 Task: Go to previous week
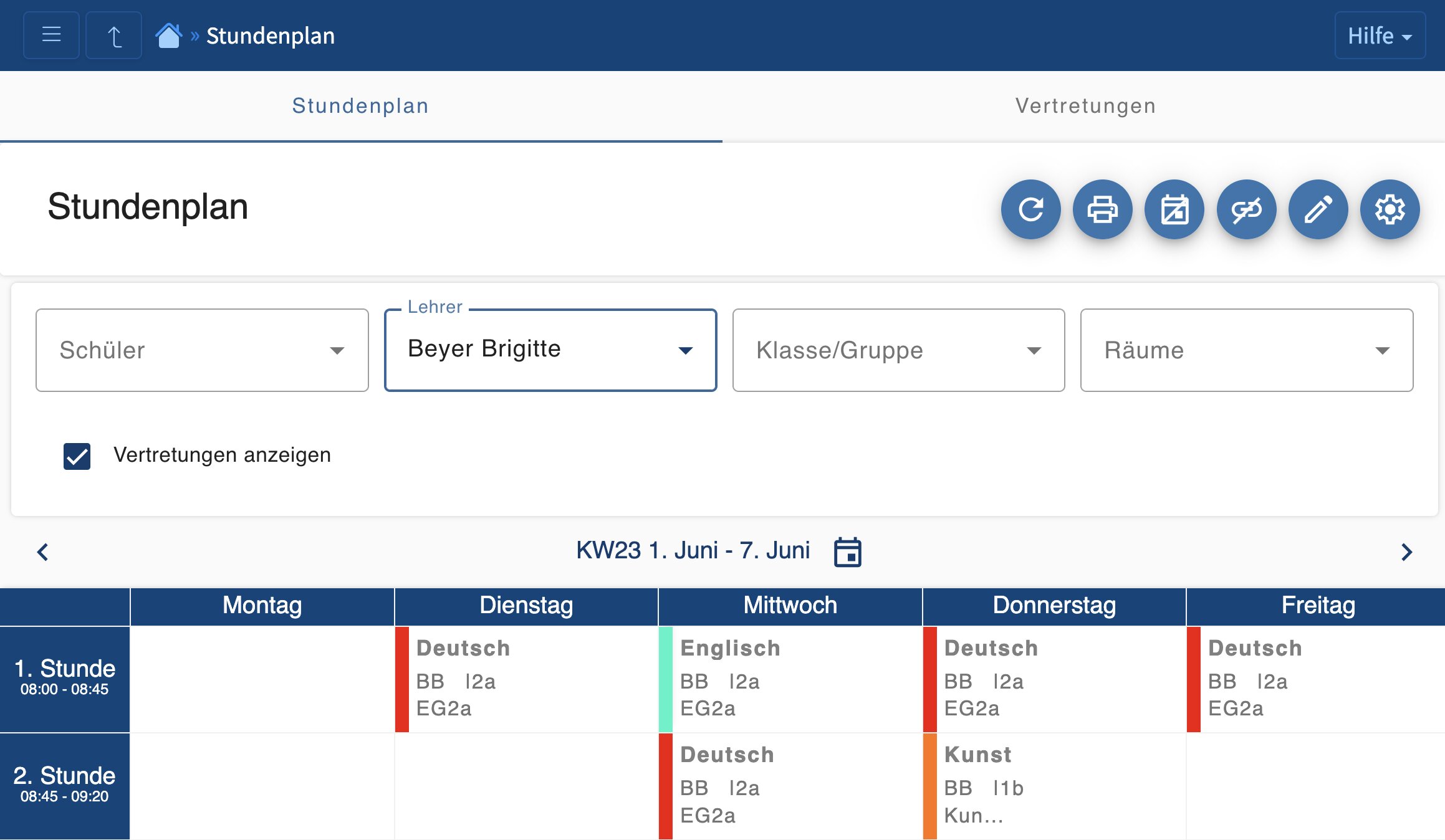click(43, 552)
